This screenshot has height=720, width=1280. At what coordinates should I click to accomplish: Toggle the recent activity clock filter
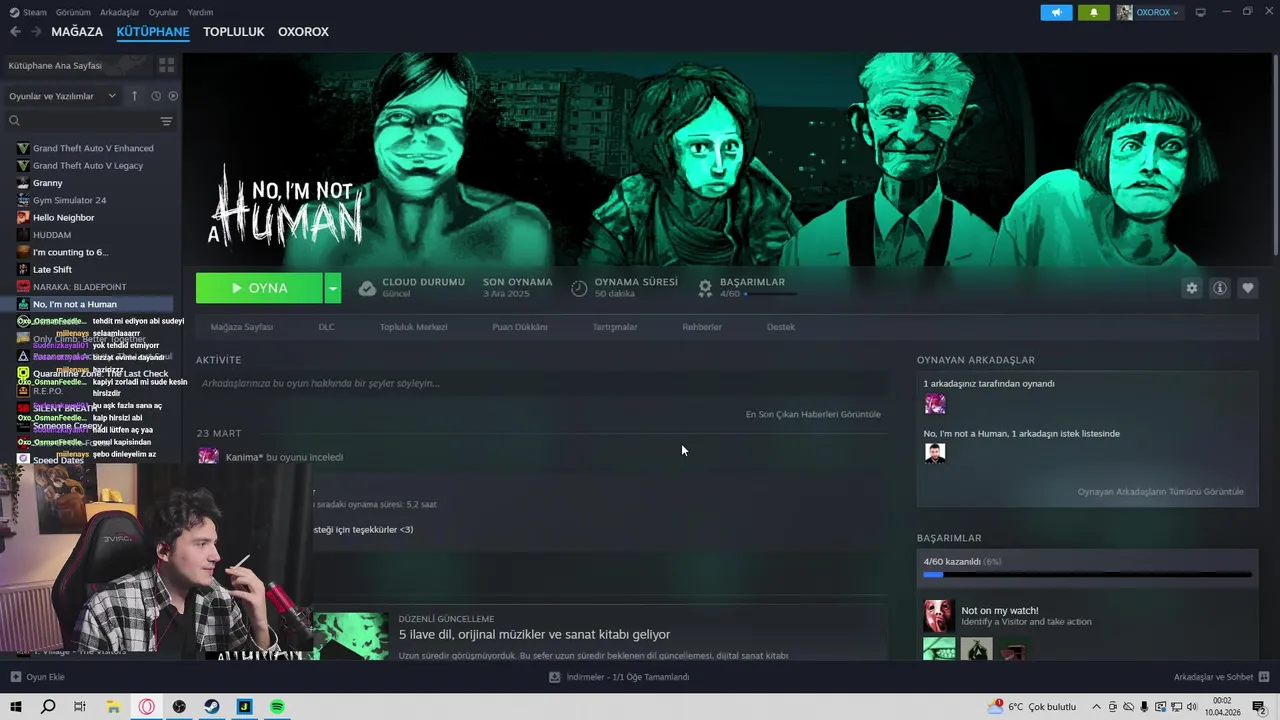[156, 96]
